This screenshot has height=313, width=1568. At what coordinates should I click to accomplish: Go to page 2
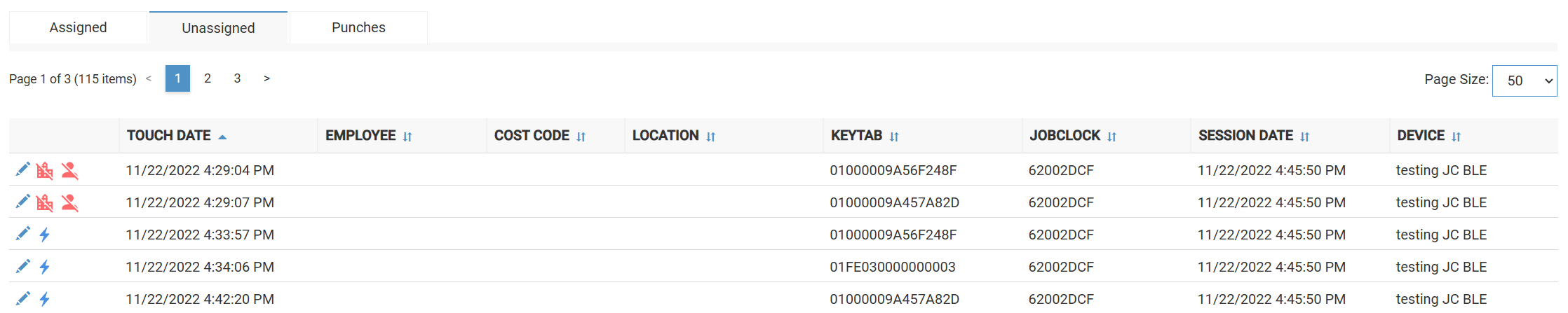[208, 78]
